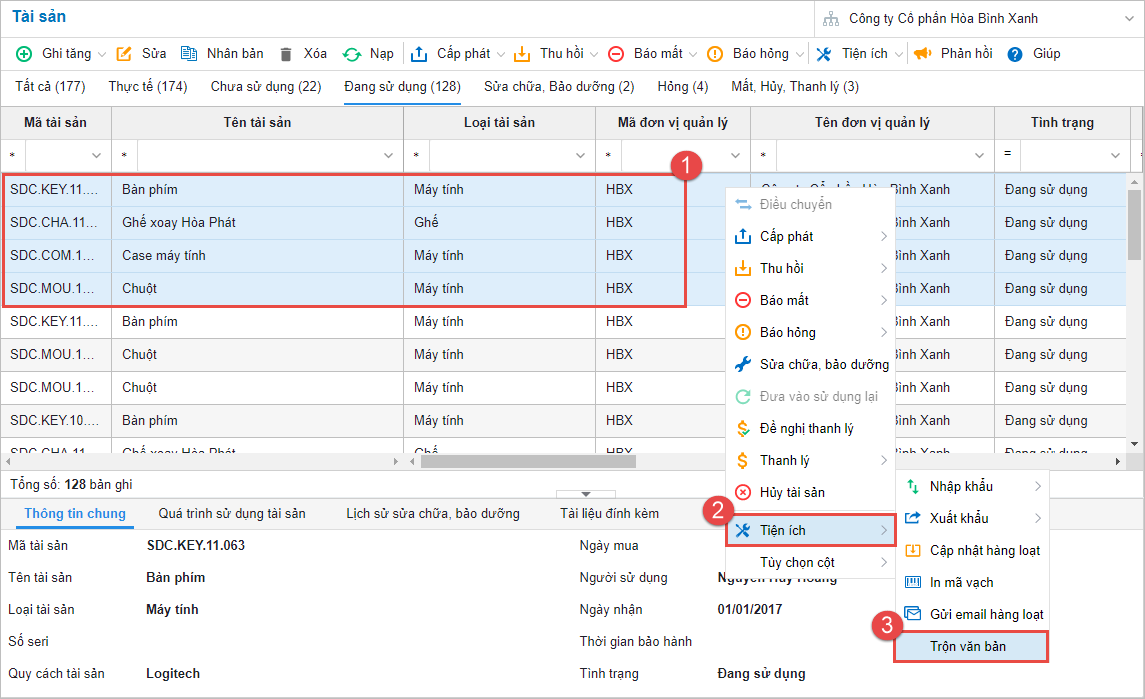This screenshot has height=699, width=1145.
Task: Click the Xóa trash icon
Action: pos(286,54)
